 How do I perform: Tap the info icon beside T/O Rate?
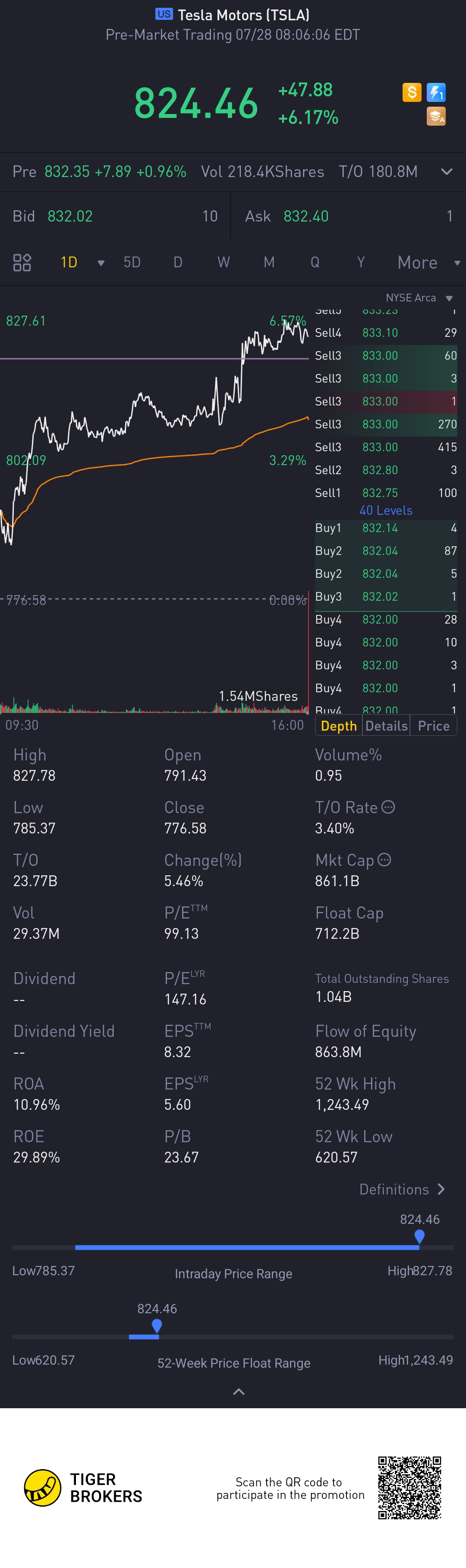click(x=388, y=807)
